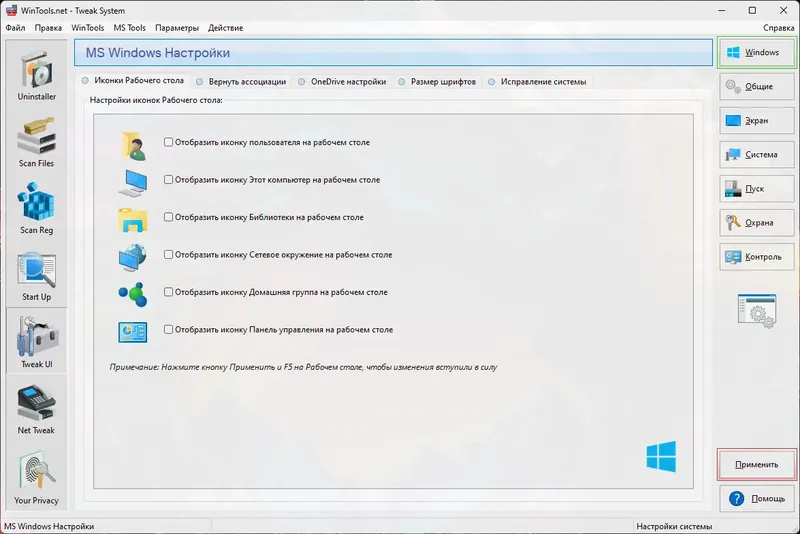
Task: Check Библиотеки desktop icon option
Action: click(x=168, y=217)
